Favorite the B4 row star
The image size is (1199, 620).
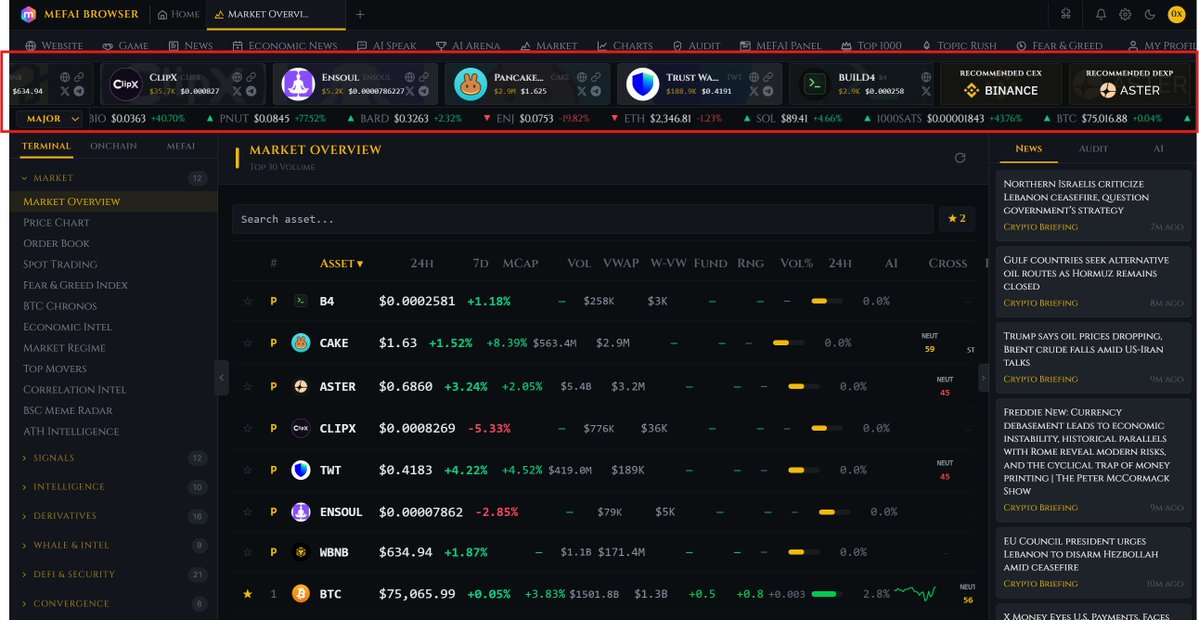coord(247,301)
